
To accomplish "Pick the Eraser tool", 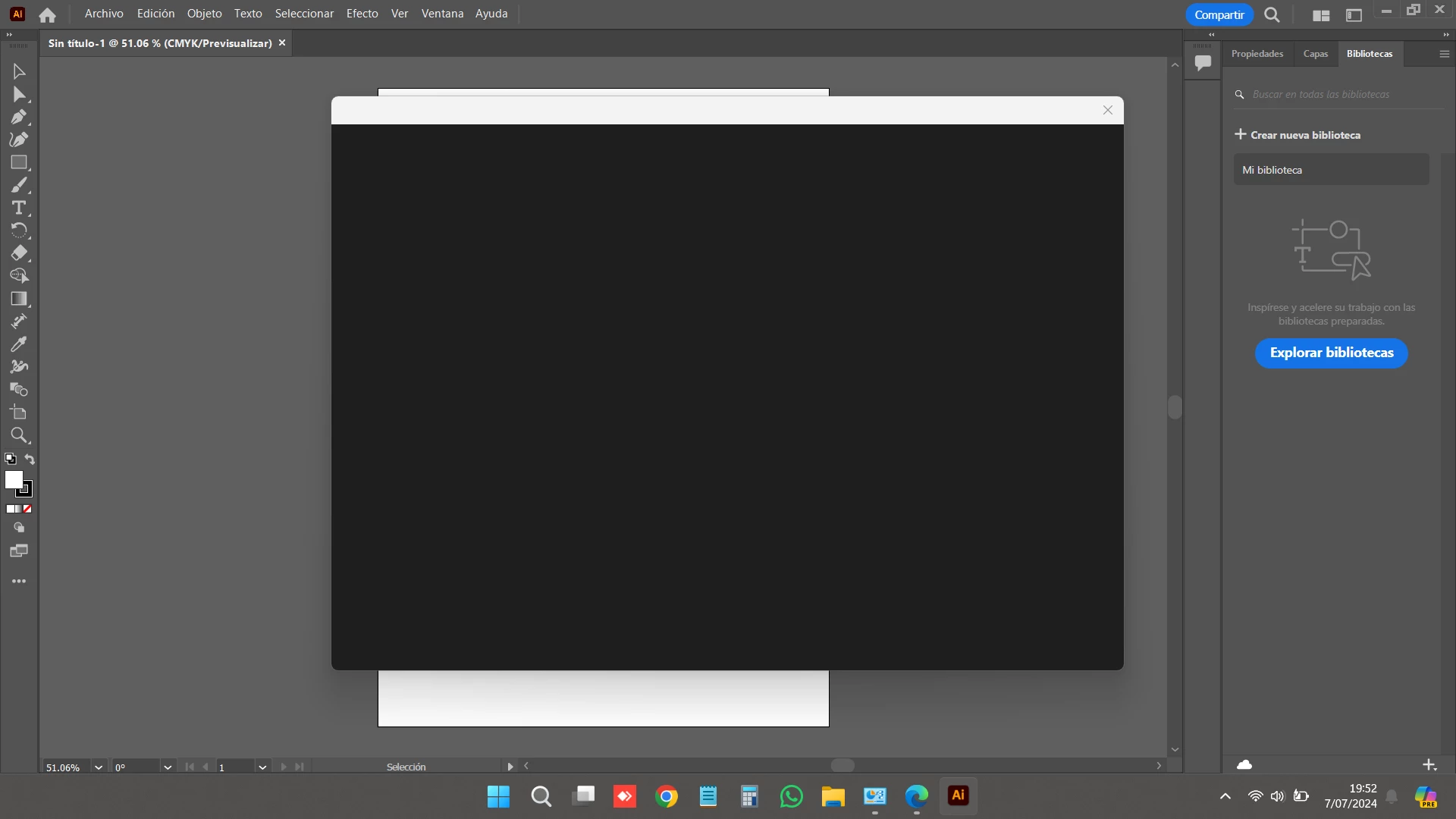I will point(18,253).
